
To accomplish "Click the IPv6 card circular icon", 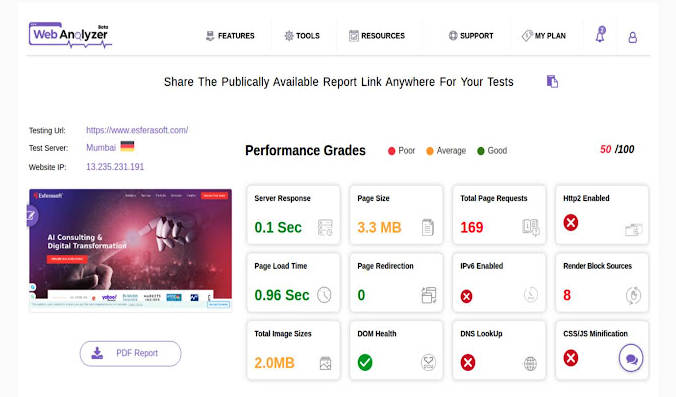I will [x=531, y=295].
